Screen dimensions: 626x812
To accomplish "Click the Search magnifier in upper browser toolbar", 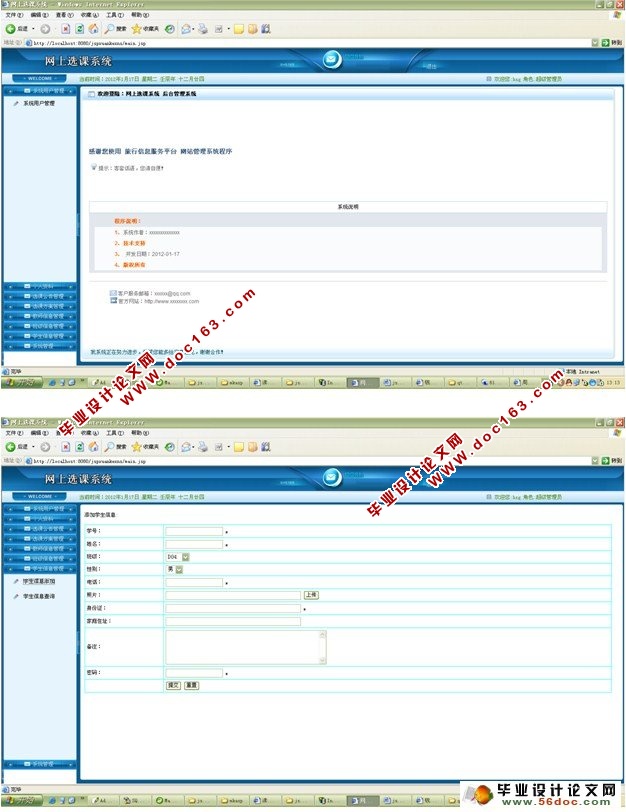I will (x=109, y=29).
